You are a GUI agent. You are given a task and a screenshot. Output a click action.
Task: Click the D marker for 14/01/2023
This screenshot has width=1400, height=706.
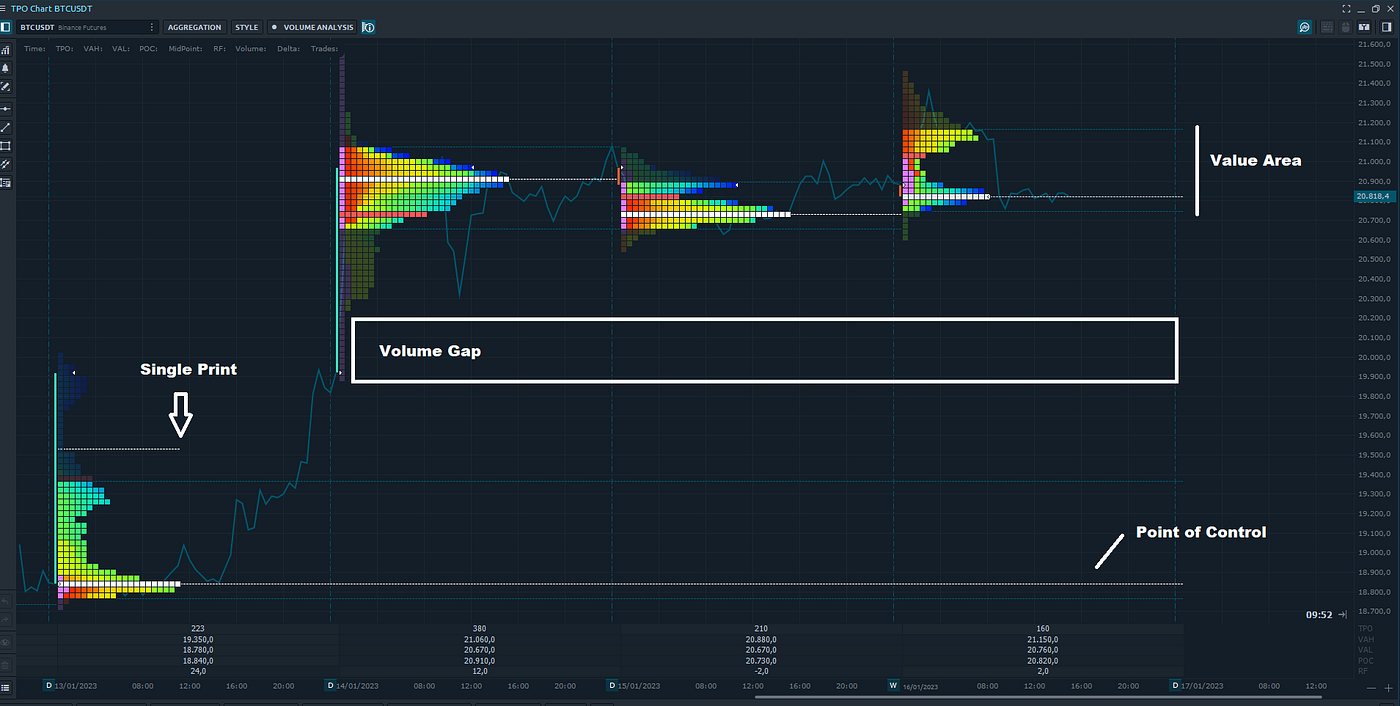[x=331, y=686]
